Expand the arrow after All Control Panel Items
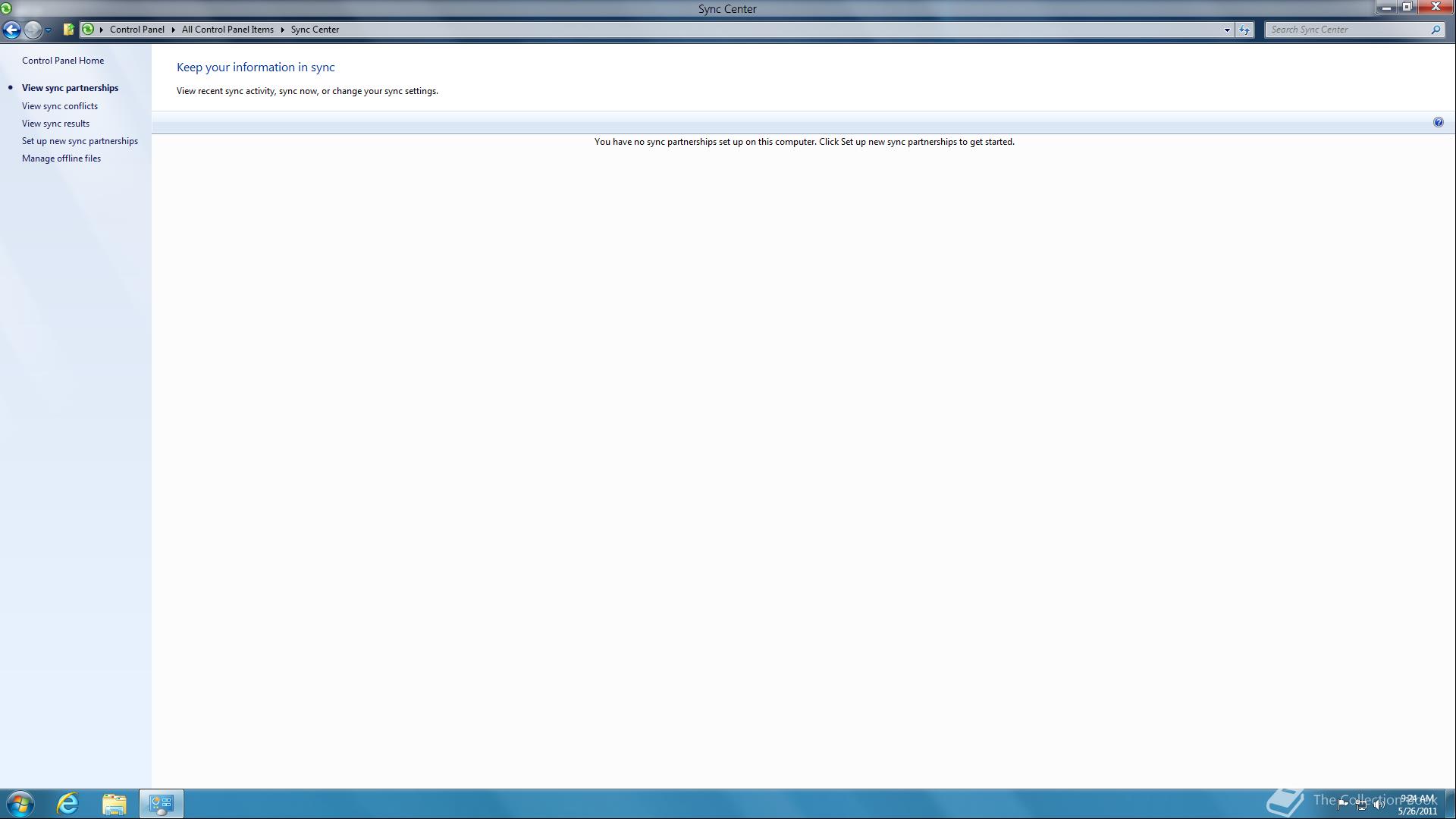This screenshot has height=819, width=1456. click(x=282, y=30)
